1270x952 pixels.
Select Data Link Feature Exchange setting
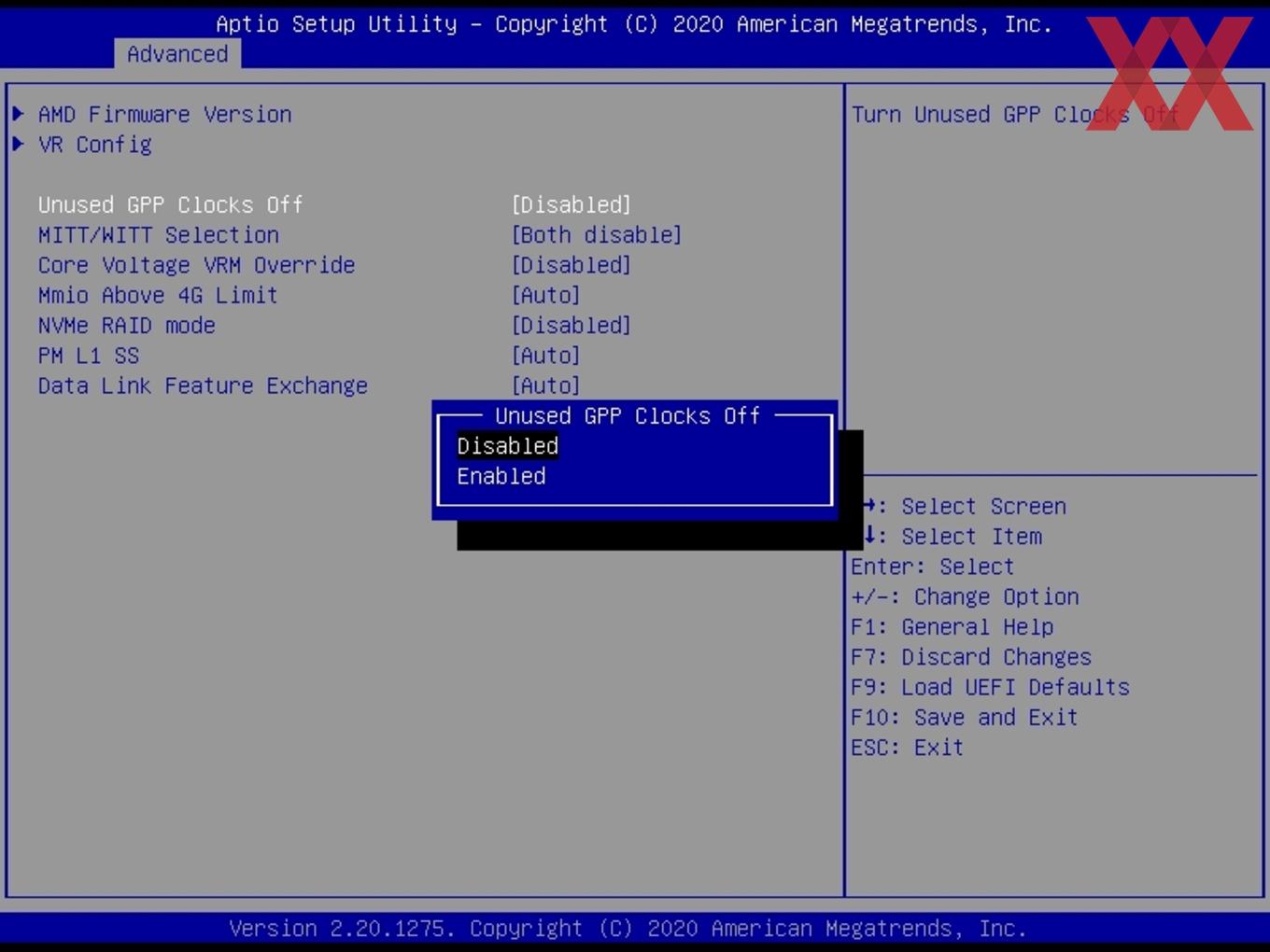(x=203, y=385)
